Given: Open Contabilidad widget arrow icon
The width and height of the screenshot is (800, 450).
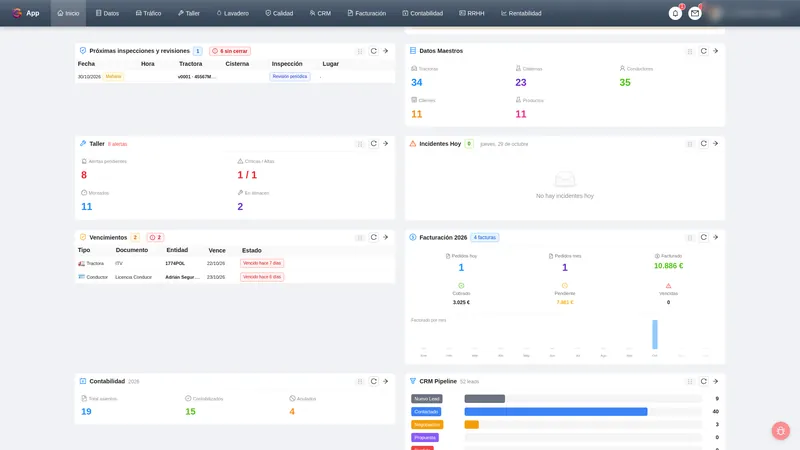Looking at the screenshot, I should (x=386, y=381).
